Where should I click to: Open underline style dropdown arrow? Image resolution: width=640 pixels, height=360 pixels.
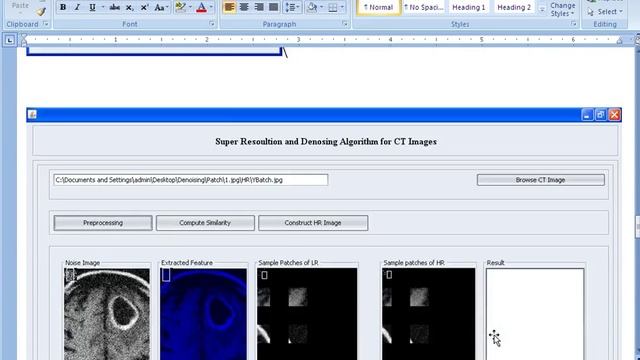(102, 7)
